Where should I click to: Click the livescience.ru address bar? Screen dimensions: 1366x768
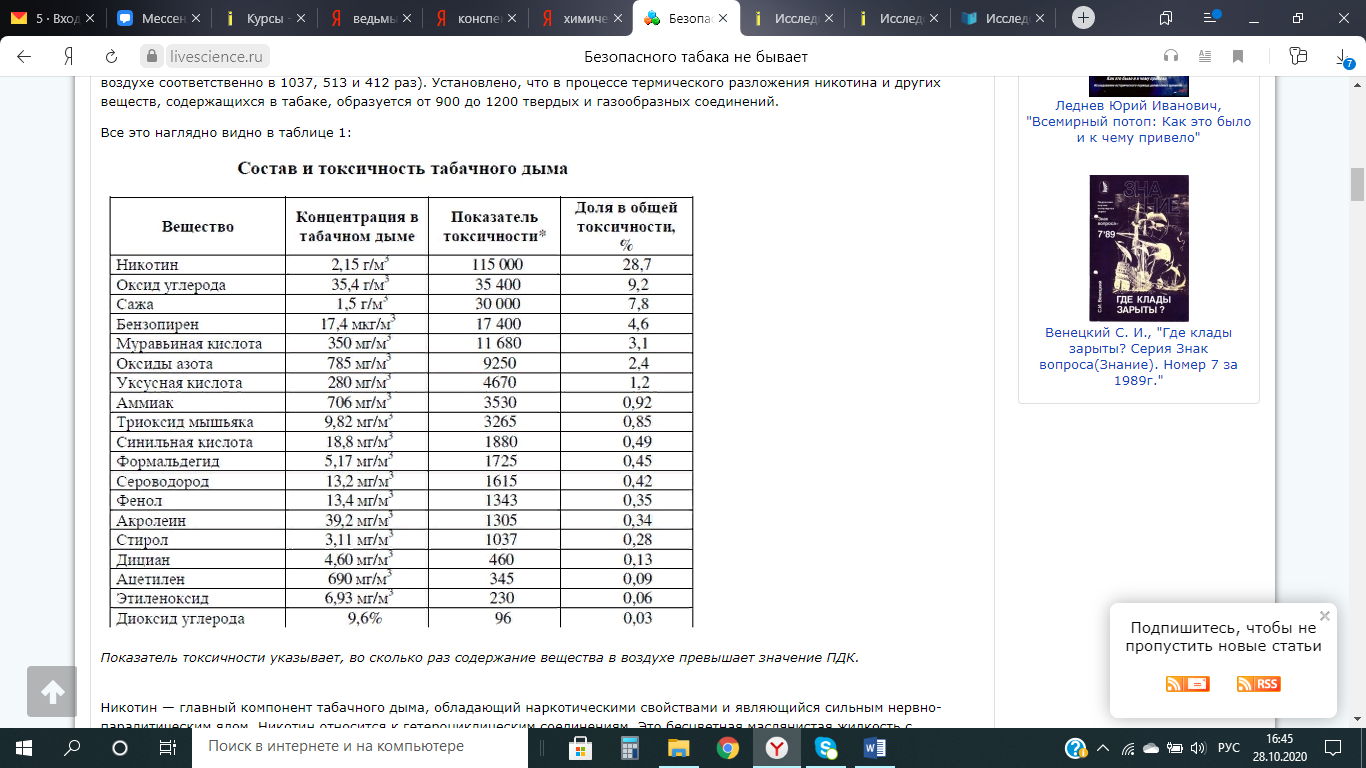[x=206, y=56]
